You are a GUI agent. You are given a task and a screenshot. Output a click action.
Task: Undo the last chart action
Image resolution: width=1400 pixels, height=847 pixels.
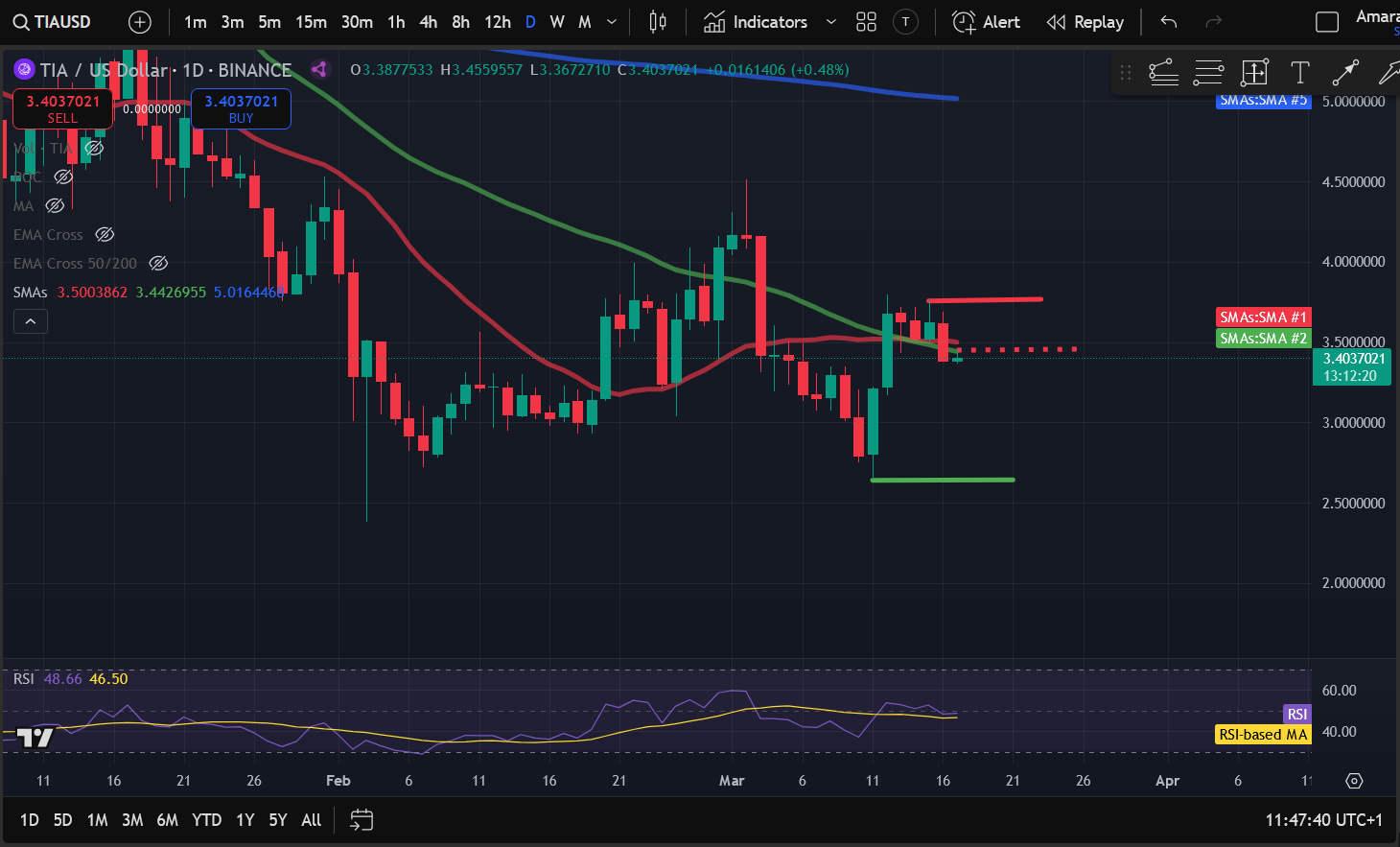point(1169,22)
